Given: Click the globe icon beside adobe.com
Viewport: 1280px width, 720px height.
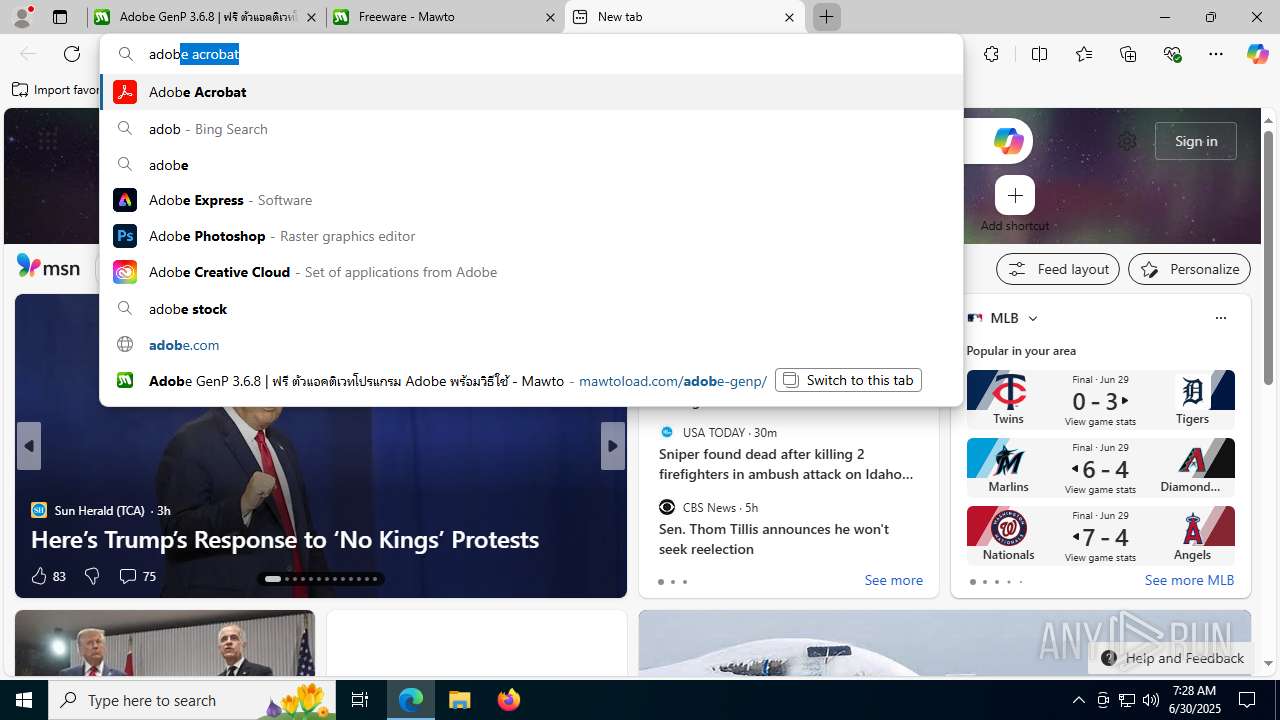Looking at the screenshot, I should click(x=125, y=344).
